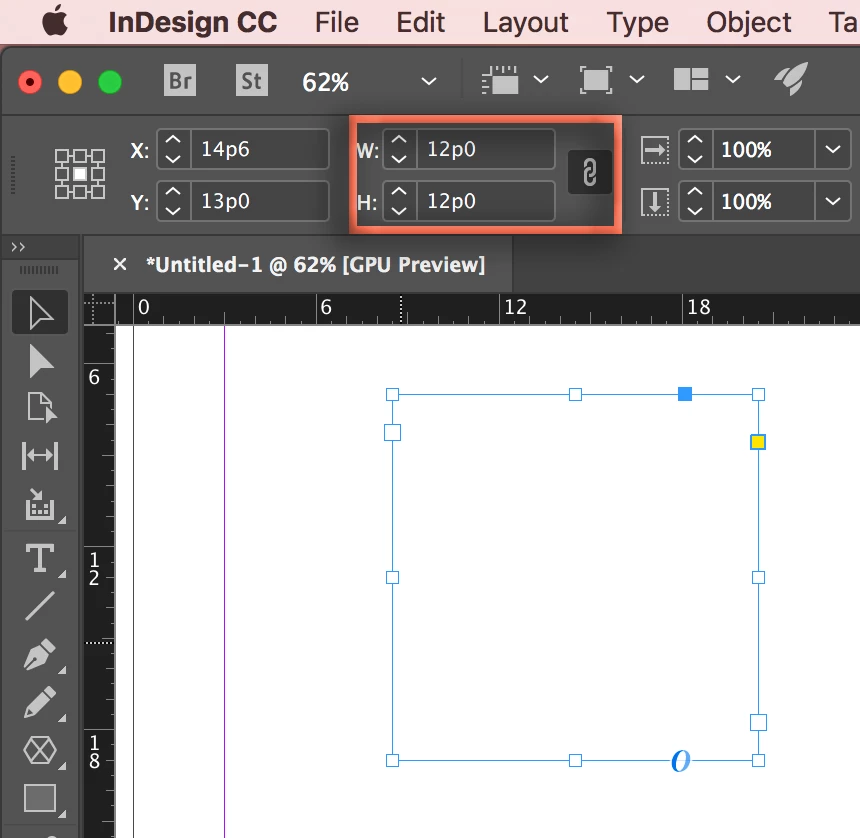Increase Scale X with up stepper arrow
Viewport: 860px width, 838px height.
tap(695, 140)
